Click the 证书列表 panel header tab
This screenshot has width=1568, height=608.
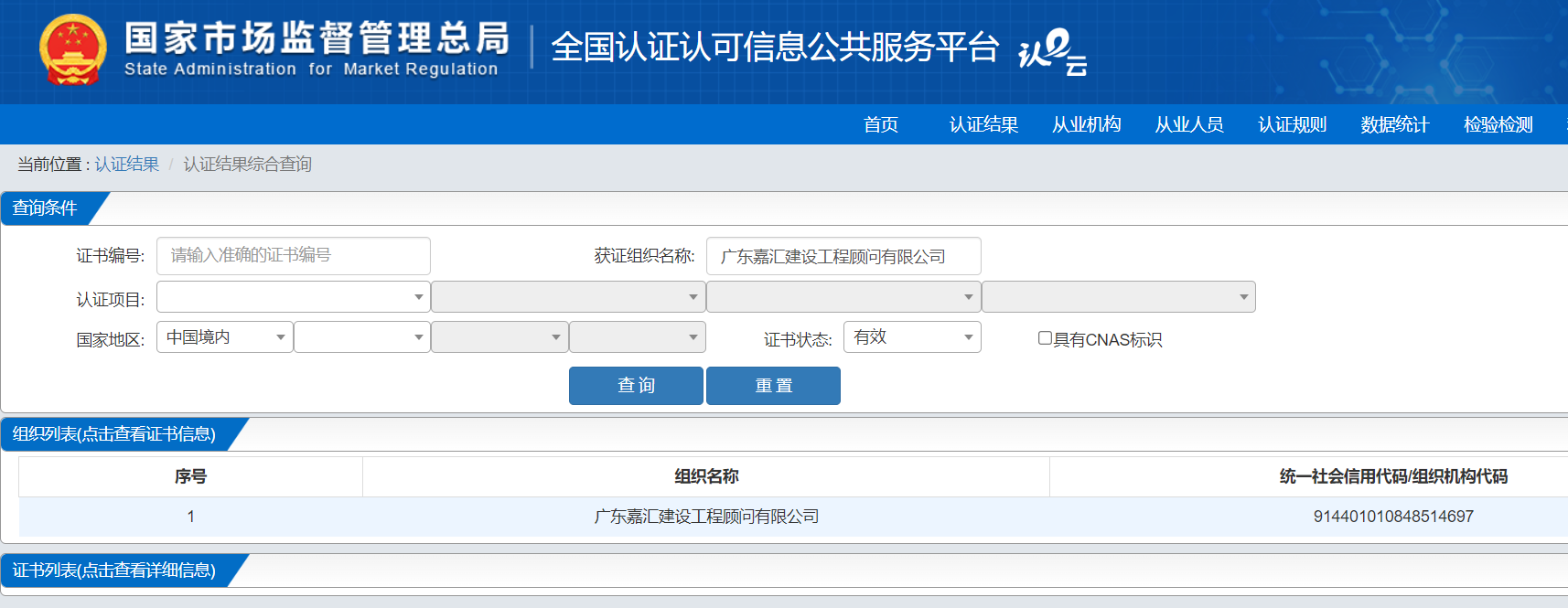pos(116,571)
